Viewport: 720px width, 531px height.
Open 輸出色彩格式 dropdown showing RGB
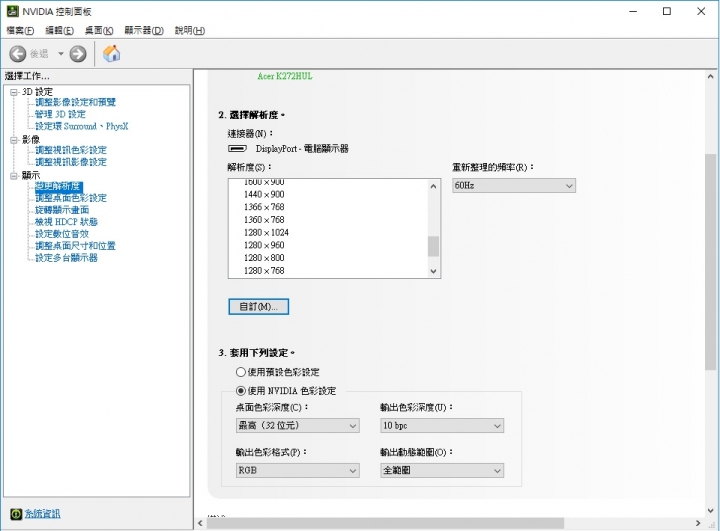[x=298, y=470]
